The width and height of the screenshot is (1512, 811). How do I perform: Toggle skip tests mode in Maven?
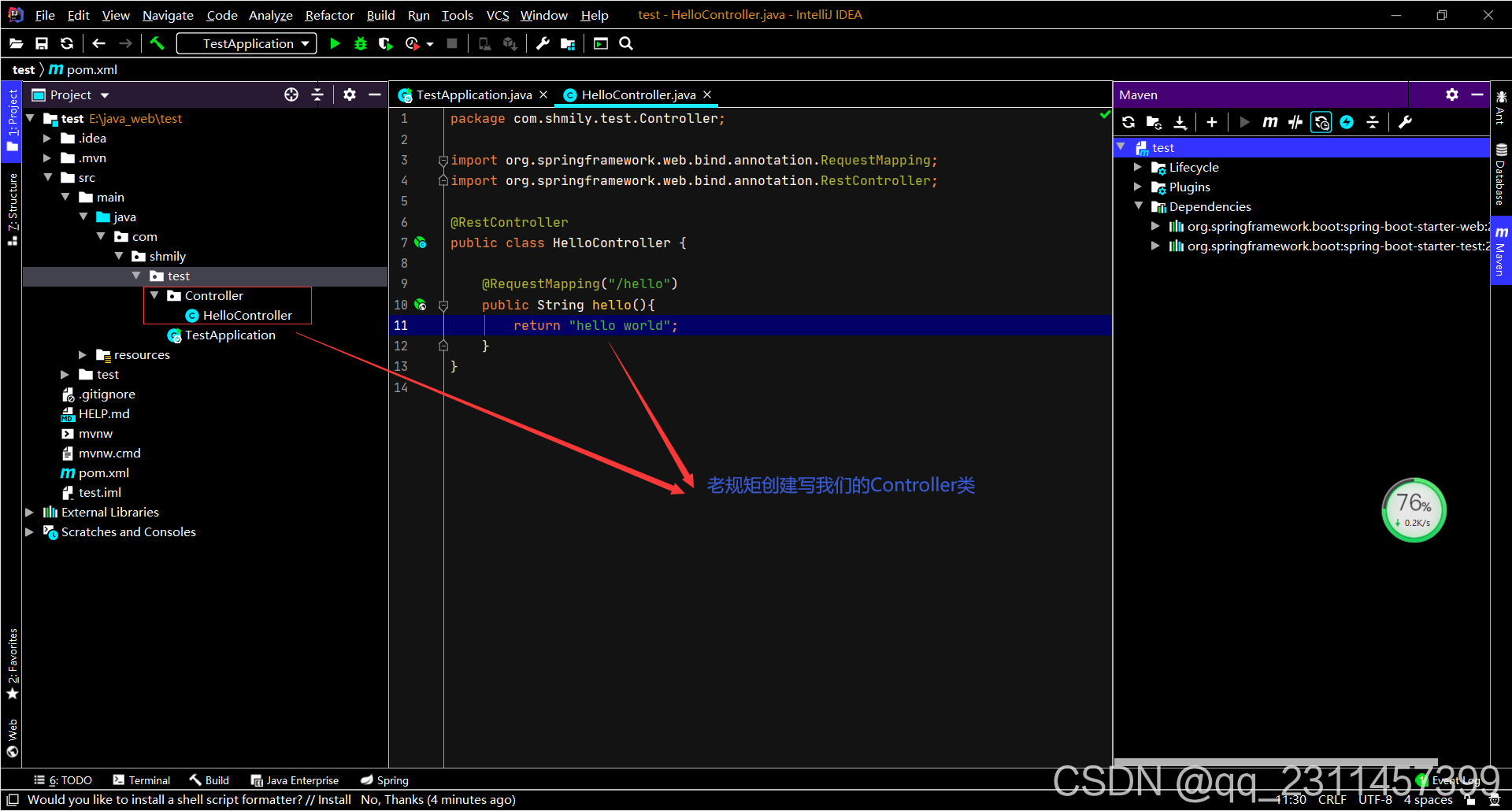pos(1347,122)
